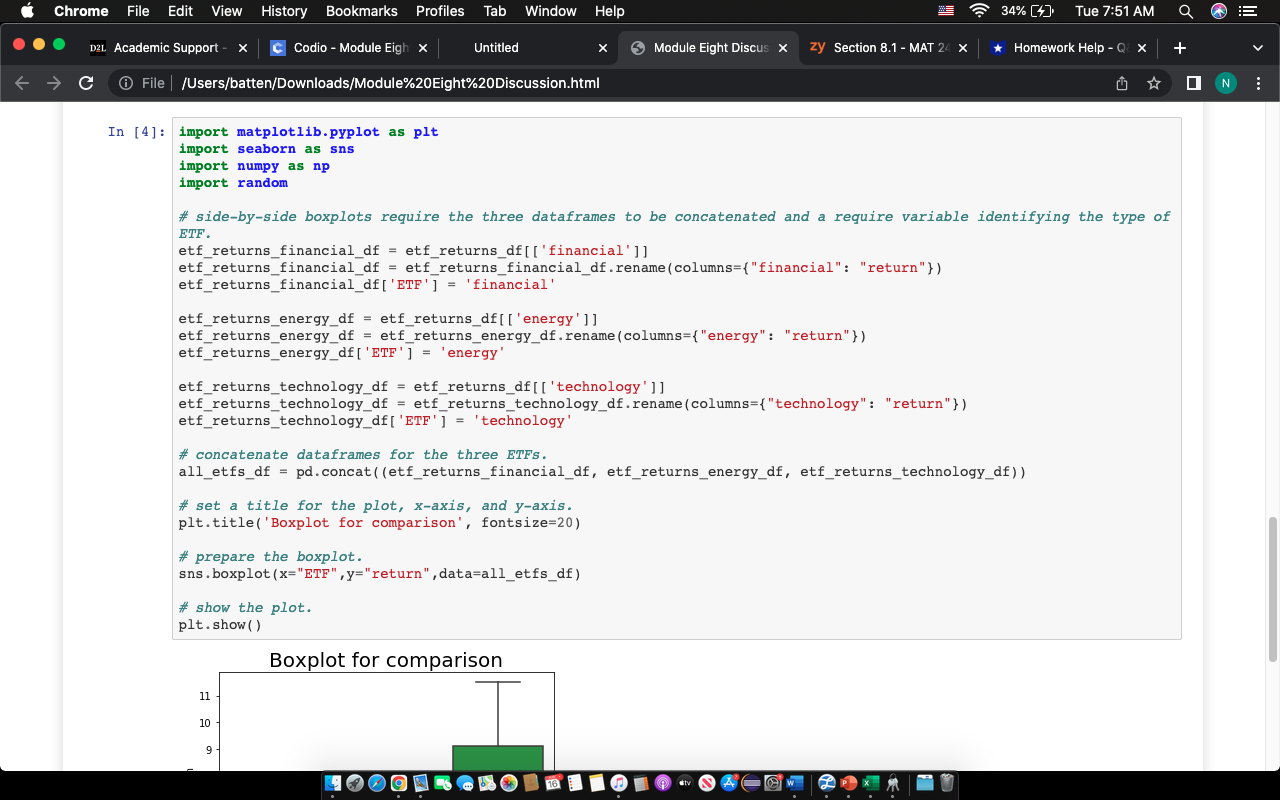This screenshot has height=800, width=1280.
Task: Open the tab list chevron at top right
Action: (x=1257, y=46)
